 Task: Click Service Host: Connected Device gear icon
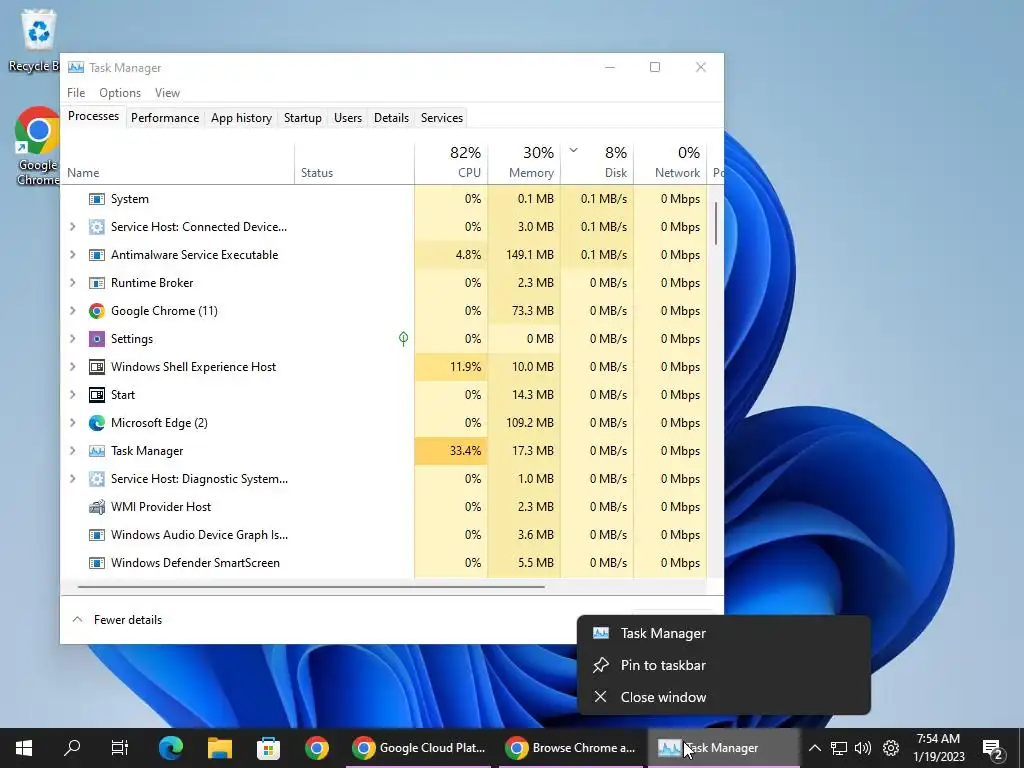tap(97, 227)
